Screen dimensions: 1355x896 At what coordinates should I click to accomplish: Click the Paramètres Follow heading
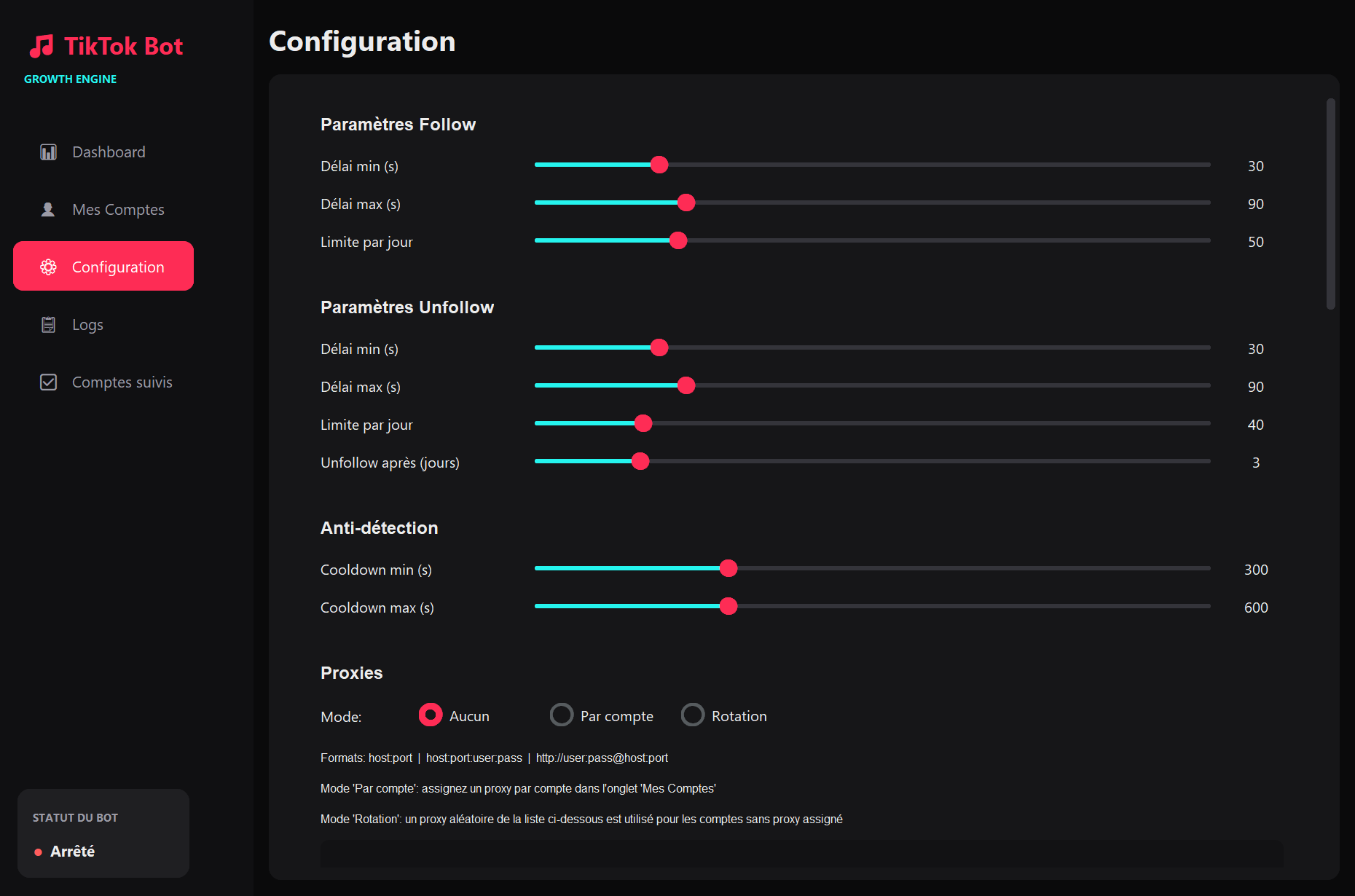[398, 125]
